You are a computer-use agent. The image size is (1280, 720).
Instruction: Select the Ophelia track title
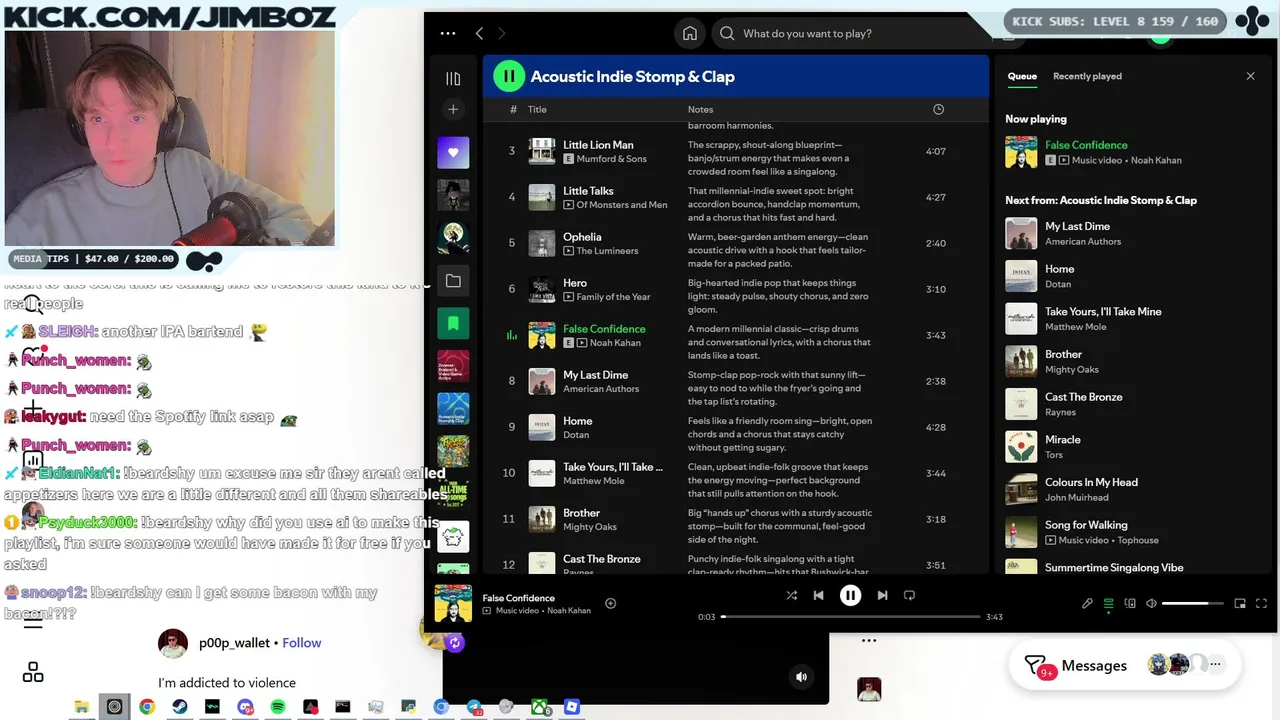pos(582,237)
